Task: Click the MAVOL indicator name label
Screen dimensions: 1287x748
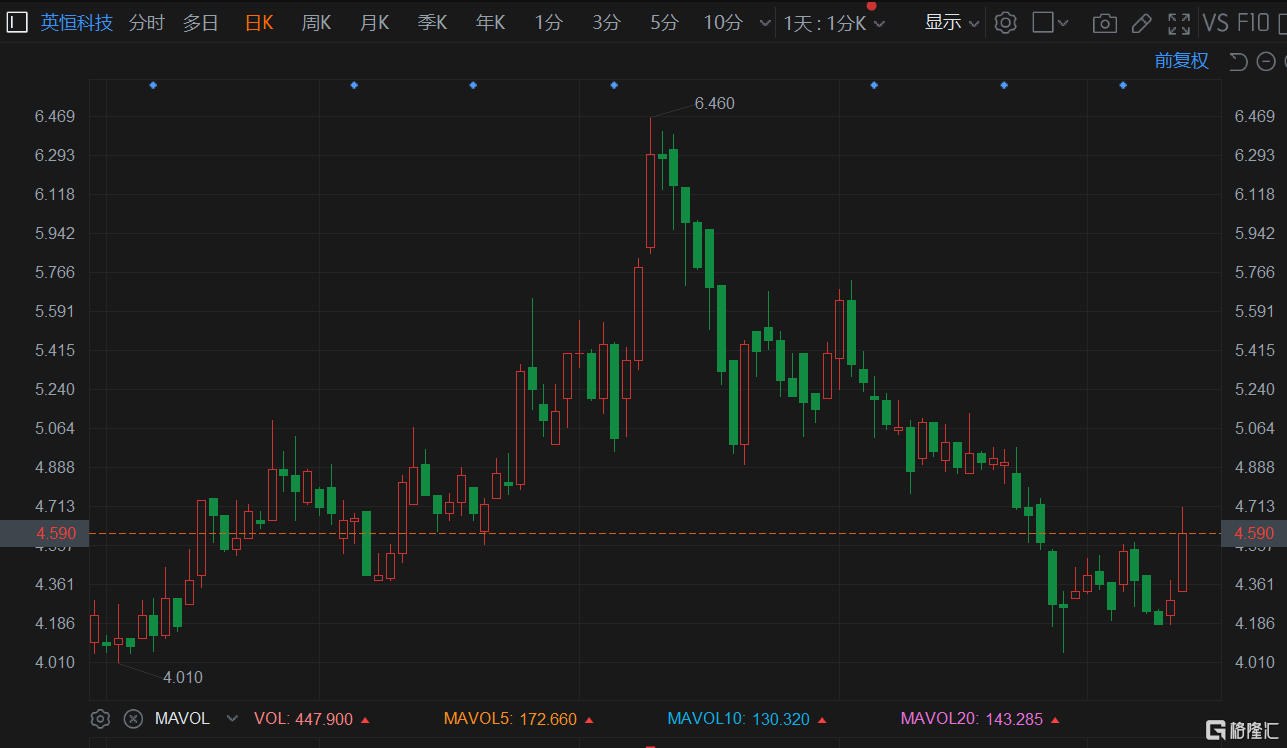Action: [x=182, y=719]
